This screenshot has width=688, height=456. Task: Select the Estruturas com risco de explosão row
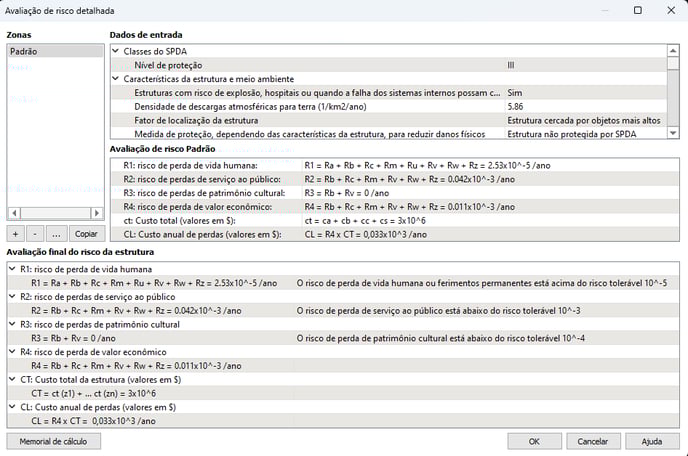coord(389,93)
